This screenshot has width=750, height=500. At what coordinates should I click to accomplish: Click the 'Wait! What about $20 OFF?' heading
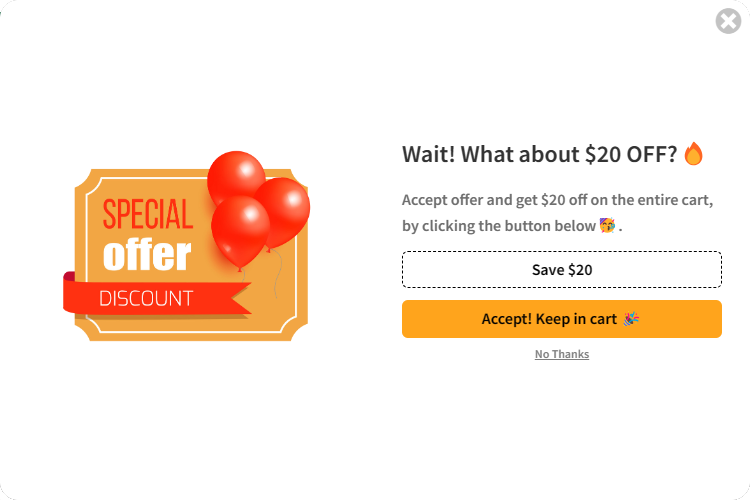pyautogui.click(x=540, y=154)
